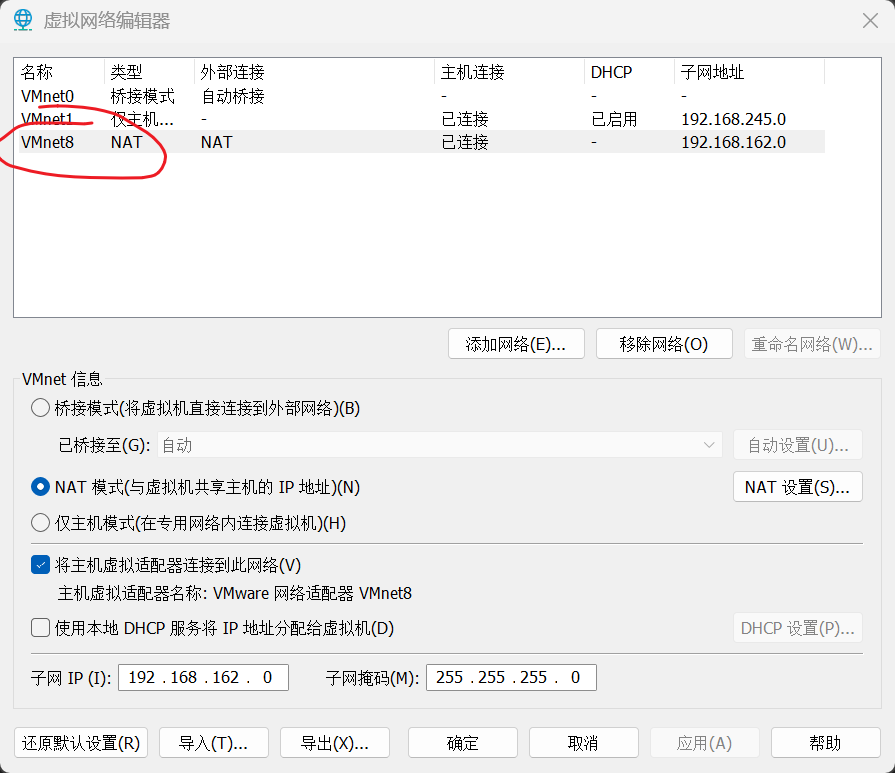Viewport: 895px width, 773px height.
Task: Click 还原默认设置(R) button
Action: [81, 743]
